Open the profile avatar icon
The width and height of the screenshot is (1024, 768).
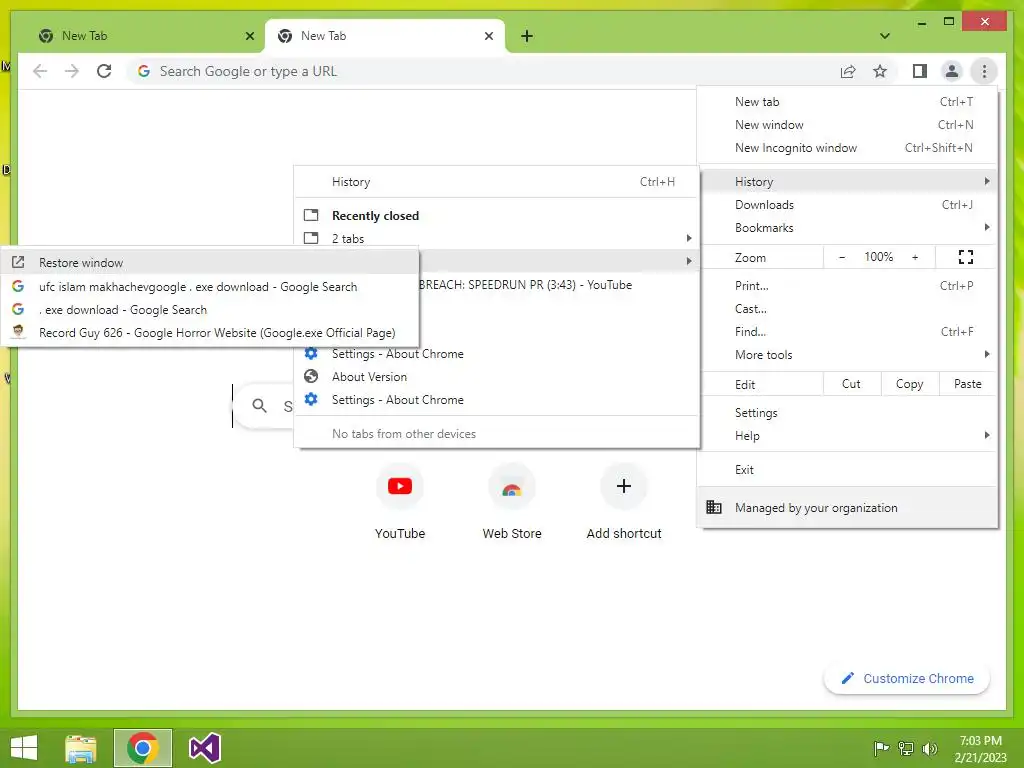(952, 71)
